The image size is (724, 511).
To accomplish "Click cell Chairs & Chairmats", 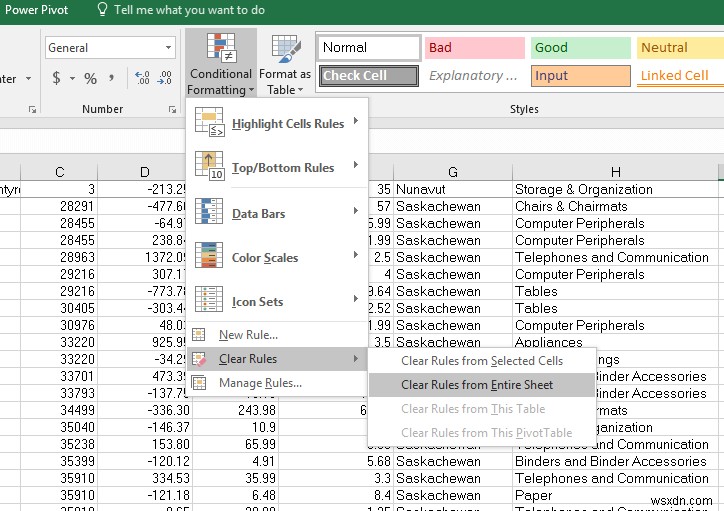I will coord(615,206).
